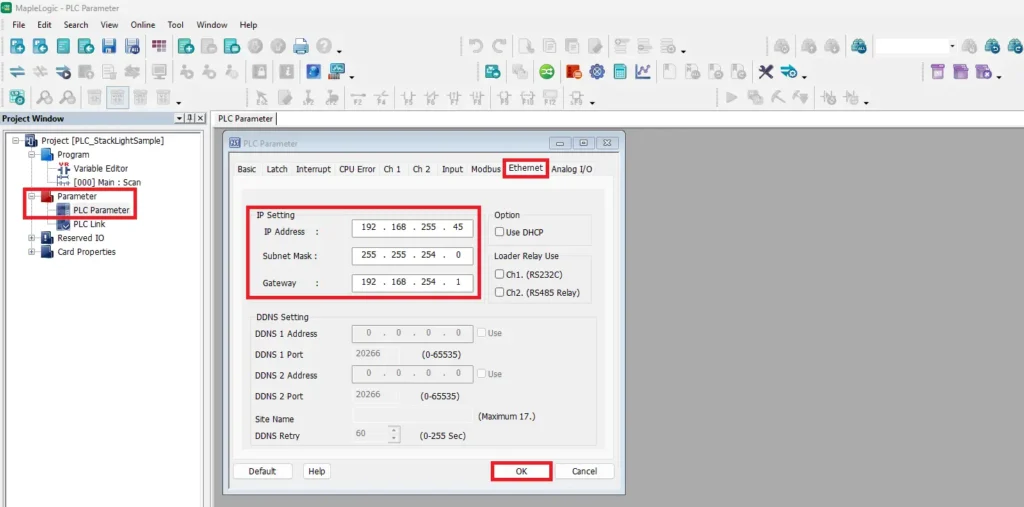This screenshot has width=1024, height=507.
Task: Collapse the Program tree node
Action: [x=31, y=155]
